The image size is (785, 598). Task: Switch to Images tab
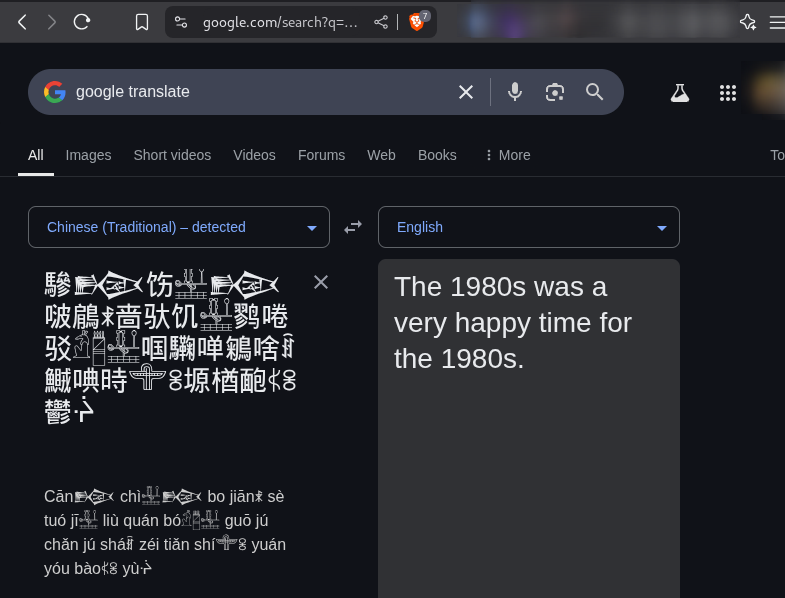click(88, 155)
